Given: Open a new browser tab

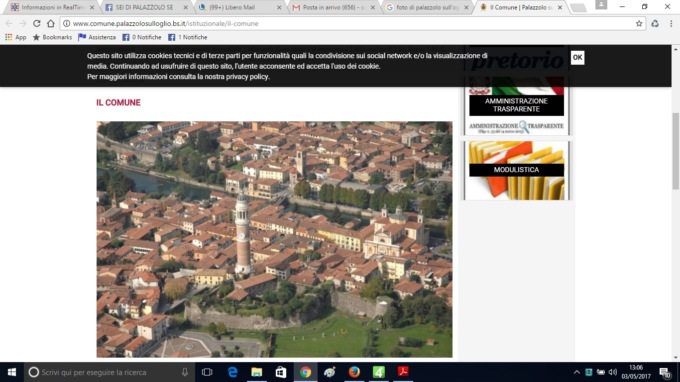Looking at the screenshot, I should (578, 7).
